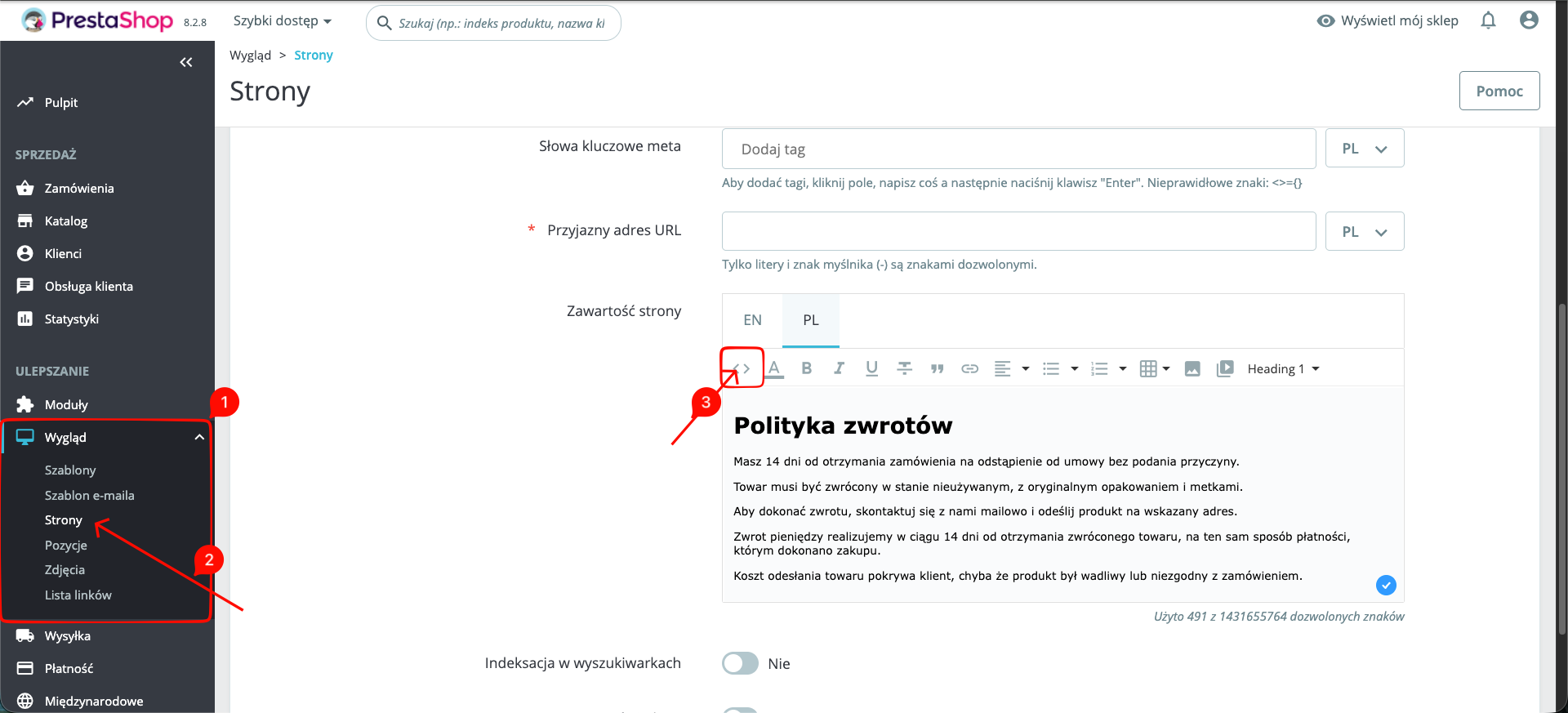The height and width of the screenshot is (713, 1568).
Task: Open the insert table menu
Action: (1154, 369)
